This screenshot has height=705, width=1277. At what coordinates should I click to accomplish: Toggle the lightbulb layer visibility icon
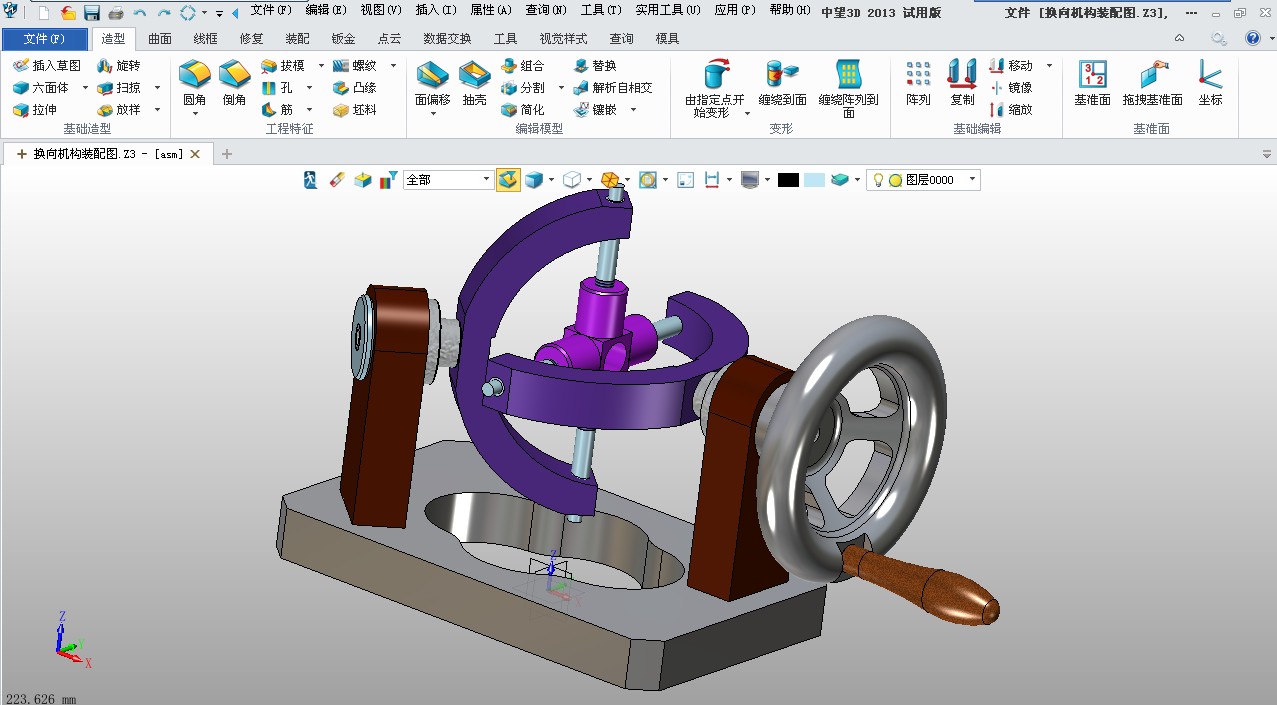pos(878,180)
